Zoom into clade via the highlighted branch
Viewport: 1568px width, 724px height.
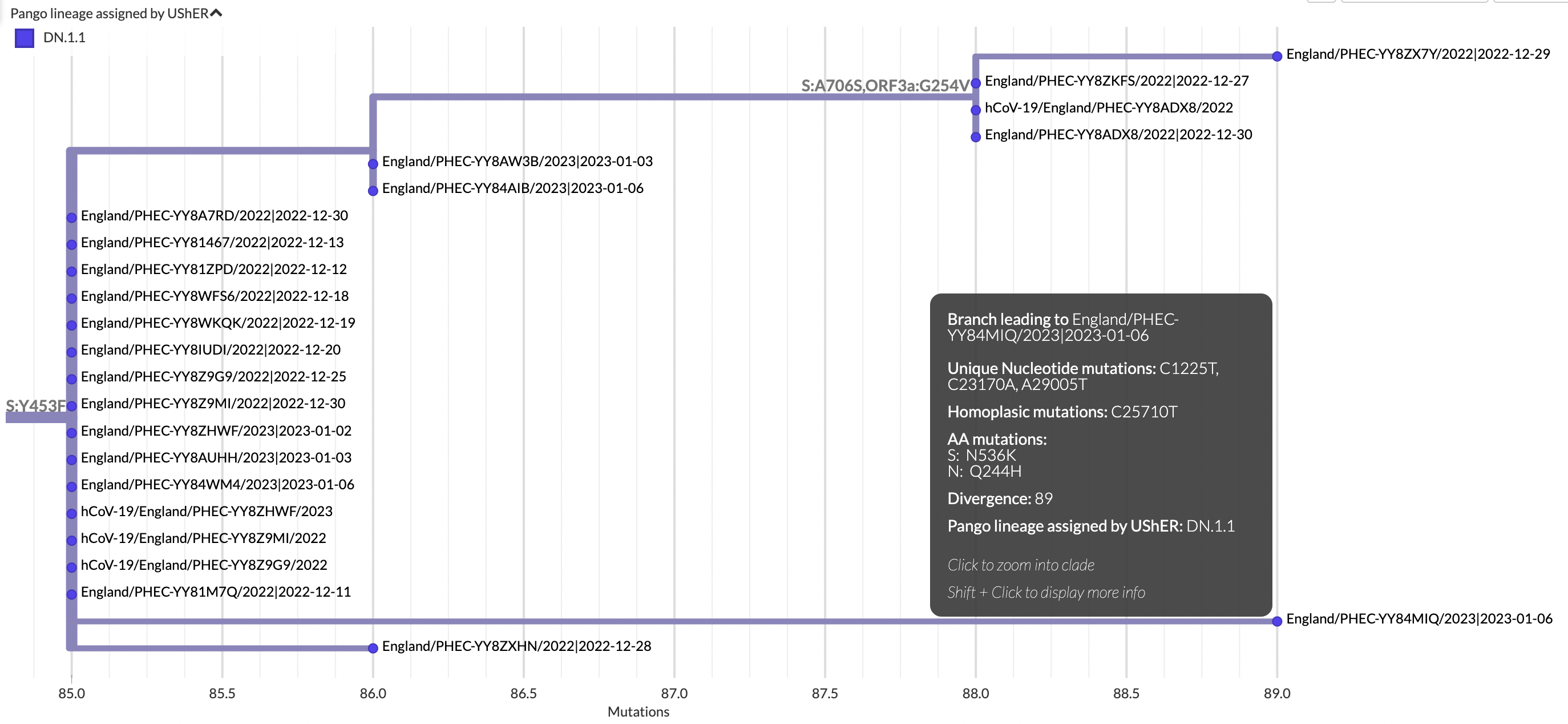point(548,621)
